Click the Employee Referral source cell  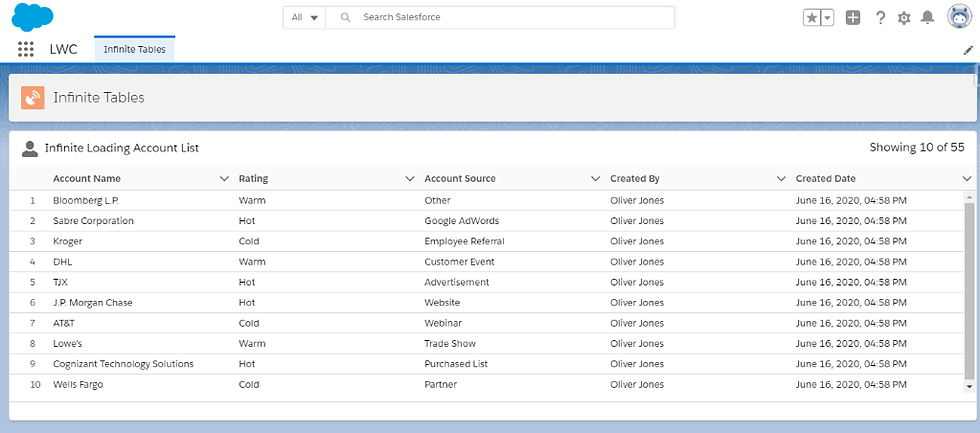click(464, 241)
